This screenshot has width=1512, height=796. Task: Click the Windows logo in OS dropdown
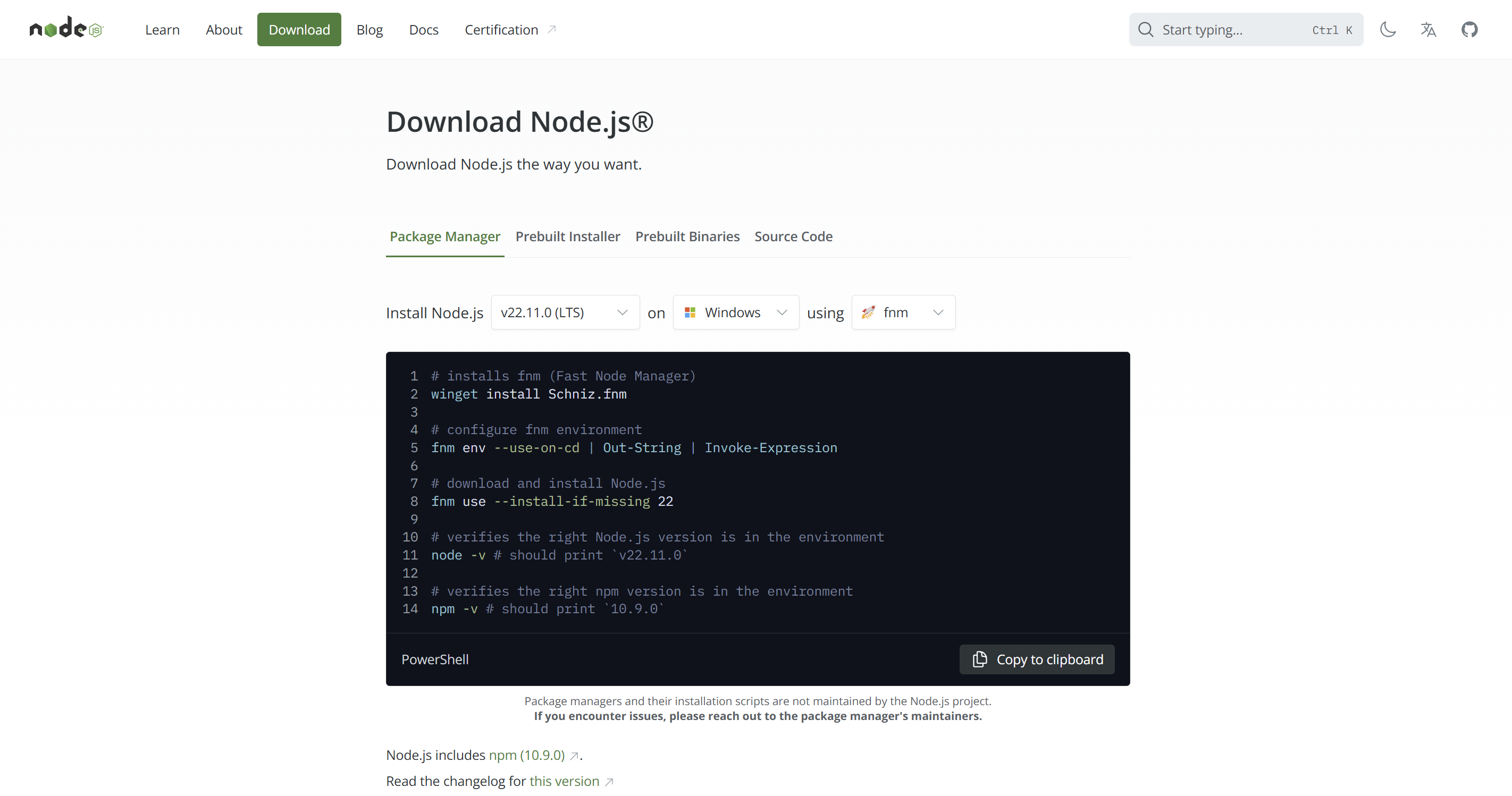(690, 312)
